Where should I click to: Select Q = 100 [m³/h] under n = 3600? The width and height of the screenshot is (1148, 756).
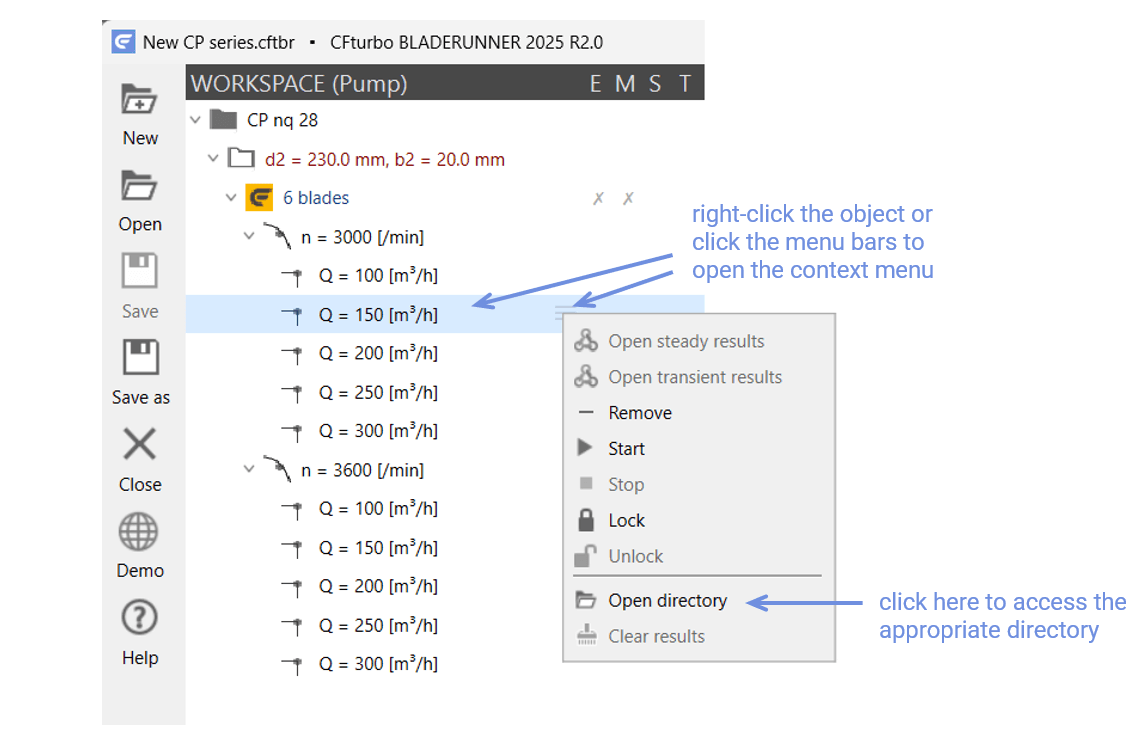coord(378,509)
